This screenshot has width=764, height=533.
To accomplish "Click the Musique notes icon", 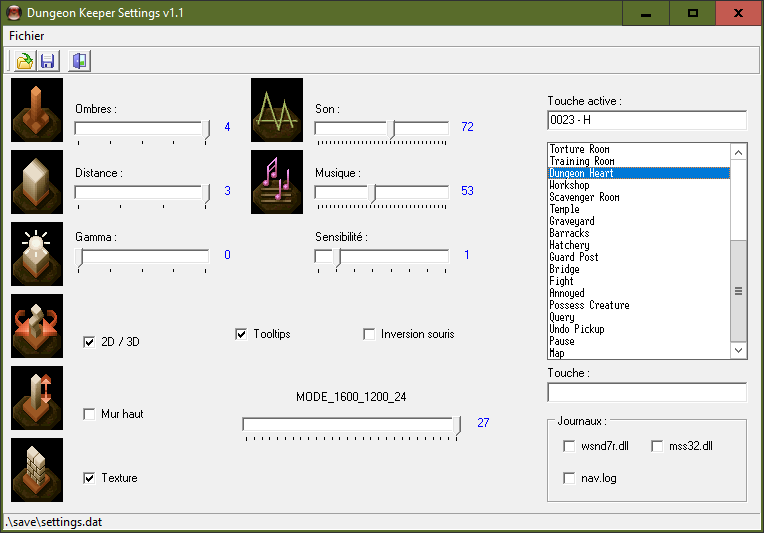I will 277,183.
